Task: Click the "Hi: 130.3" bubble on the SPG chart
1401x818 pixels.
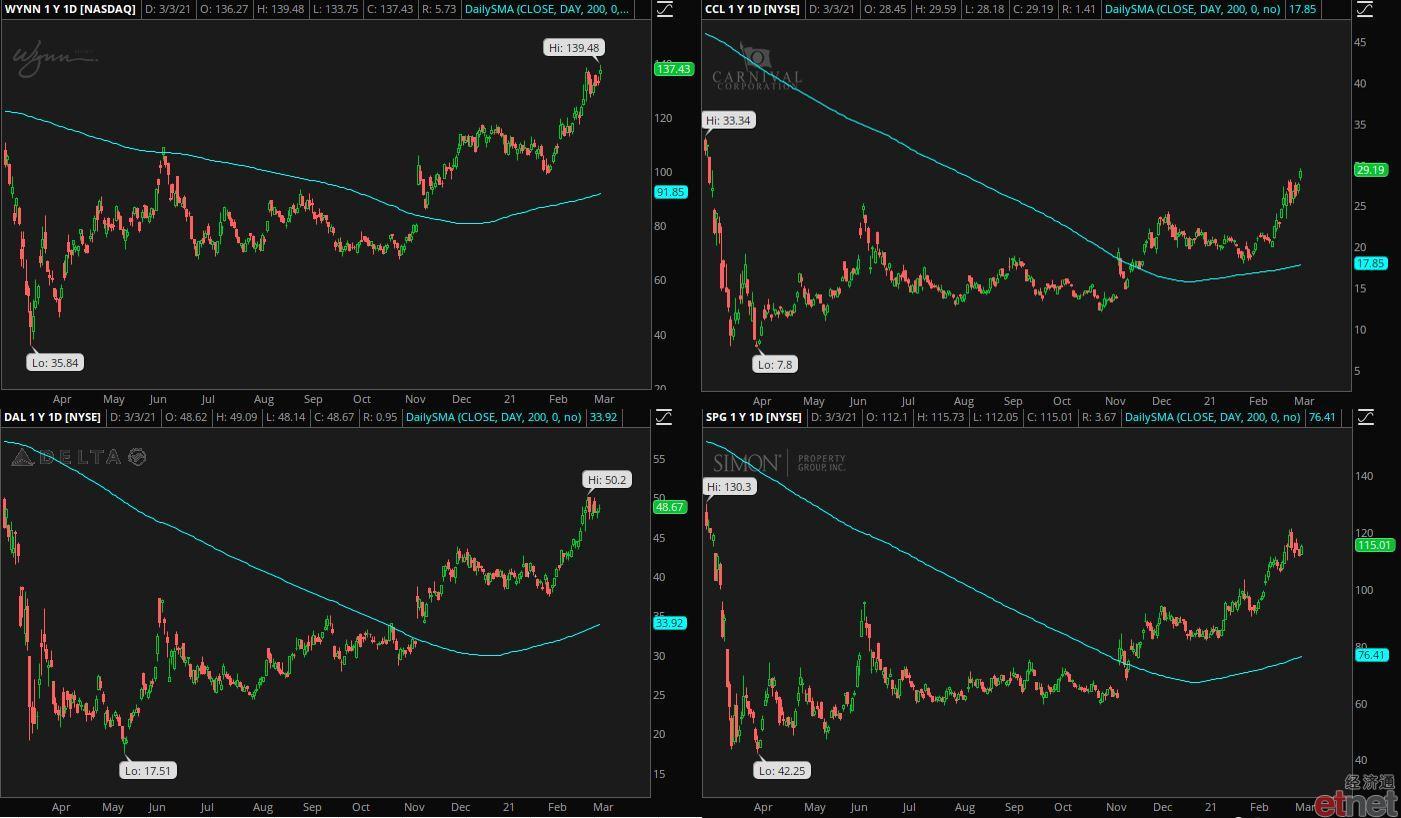Action: 729,487
